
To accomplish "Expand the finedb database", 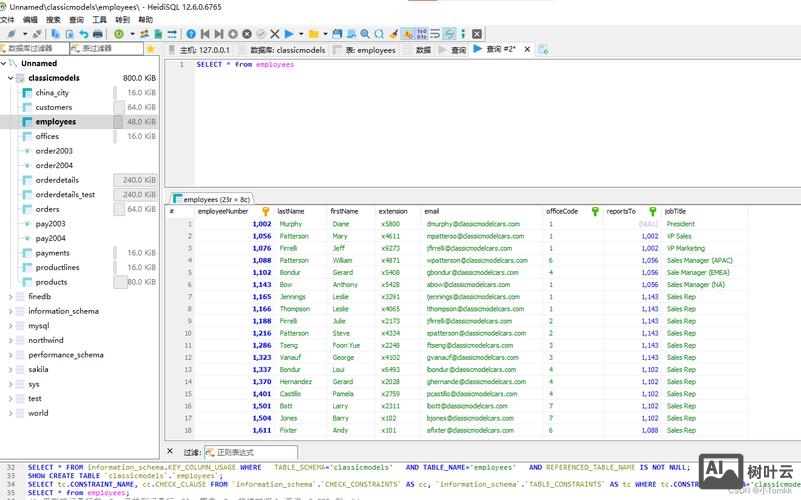I will (10, 297).
